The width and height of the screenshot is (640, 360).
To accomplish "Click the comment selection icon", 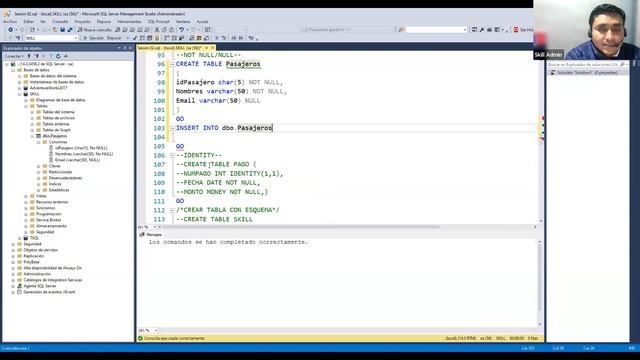I will click(x=216, y=38).
